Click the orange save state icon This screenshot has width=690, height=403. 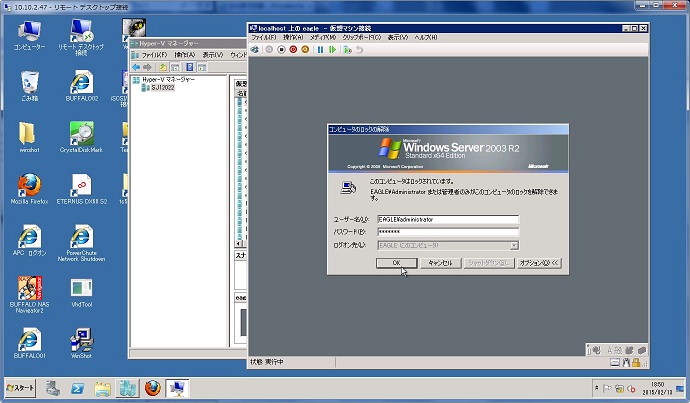click(x=305, y=49)
